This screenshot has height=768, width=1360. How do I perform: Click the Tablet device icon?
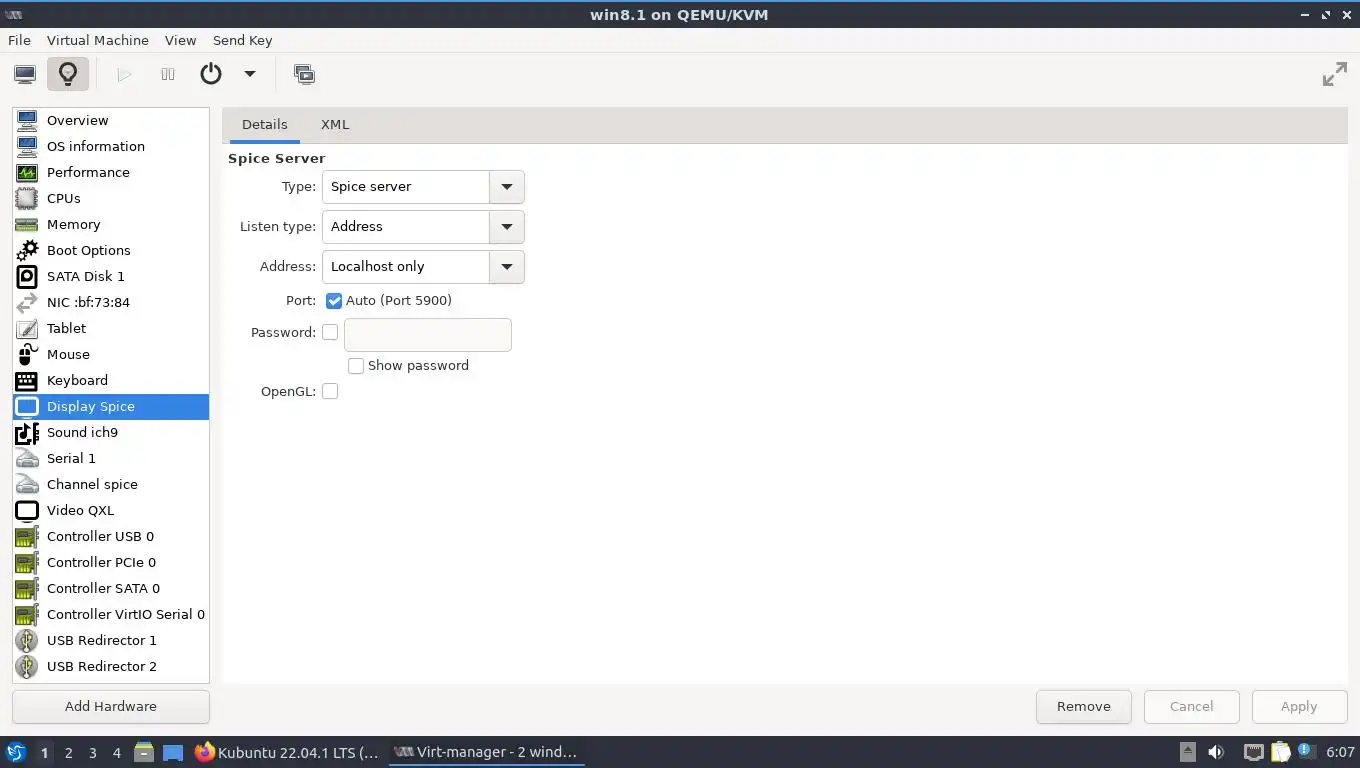27,328
